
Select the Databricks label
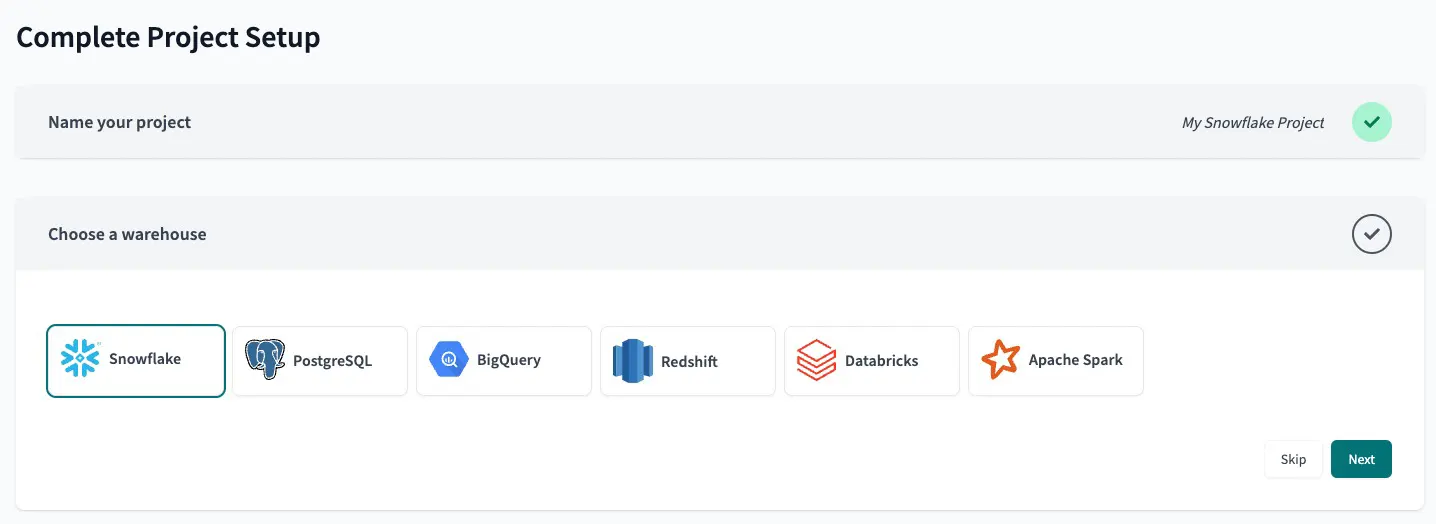tap(881, 361)
